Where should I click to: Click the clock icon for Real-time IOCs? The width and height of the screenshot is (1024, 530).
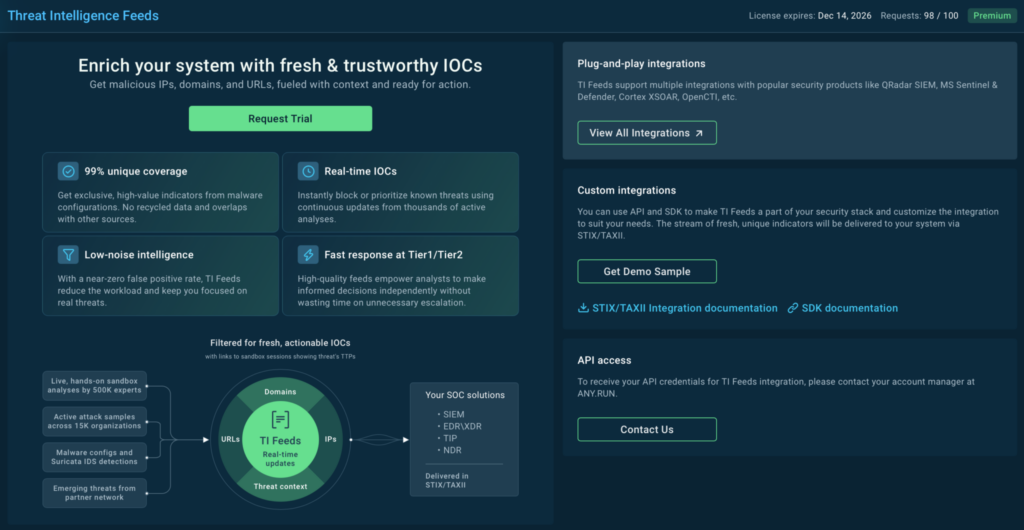tap(308, 171)
